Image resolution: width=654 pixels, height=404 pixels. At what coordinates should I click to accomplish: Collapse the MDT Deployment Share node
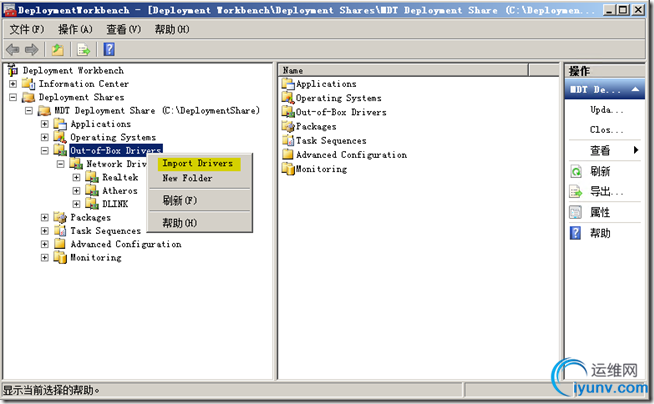tap(29, 110)
